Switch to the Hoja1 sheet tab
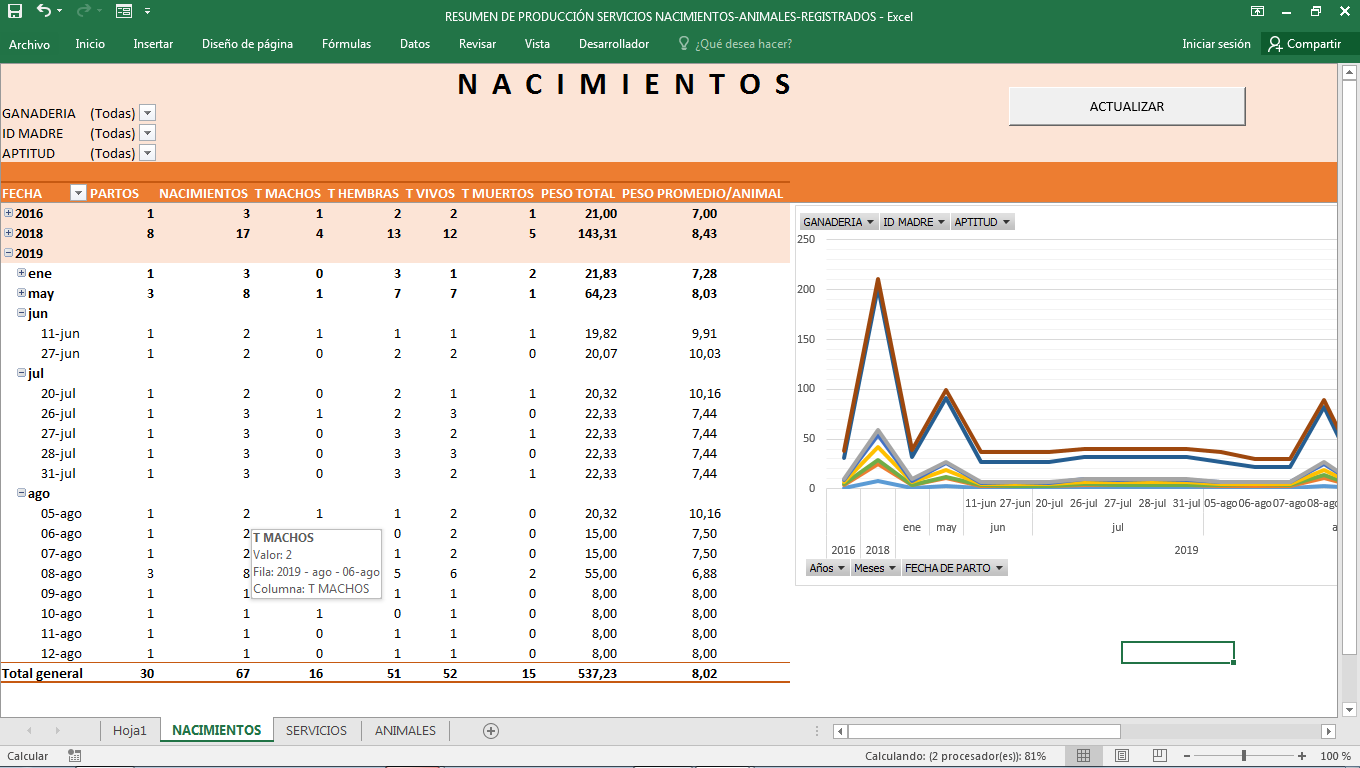 [130, 731]
